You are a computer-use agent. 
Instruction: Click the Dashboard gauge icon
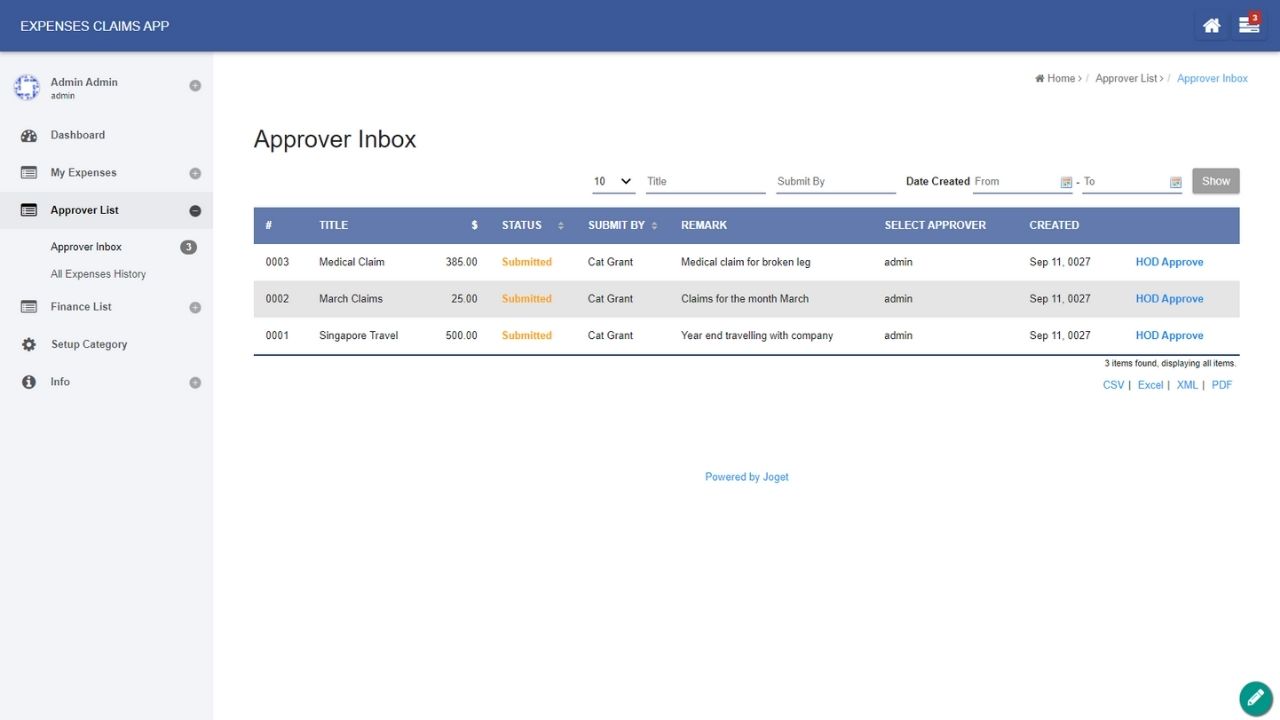point(29,135)
